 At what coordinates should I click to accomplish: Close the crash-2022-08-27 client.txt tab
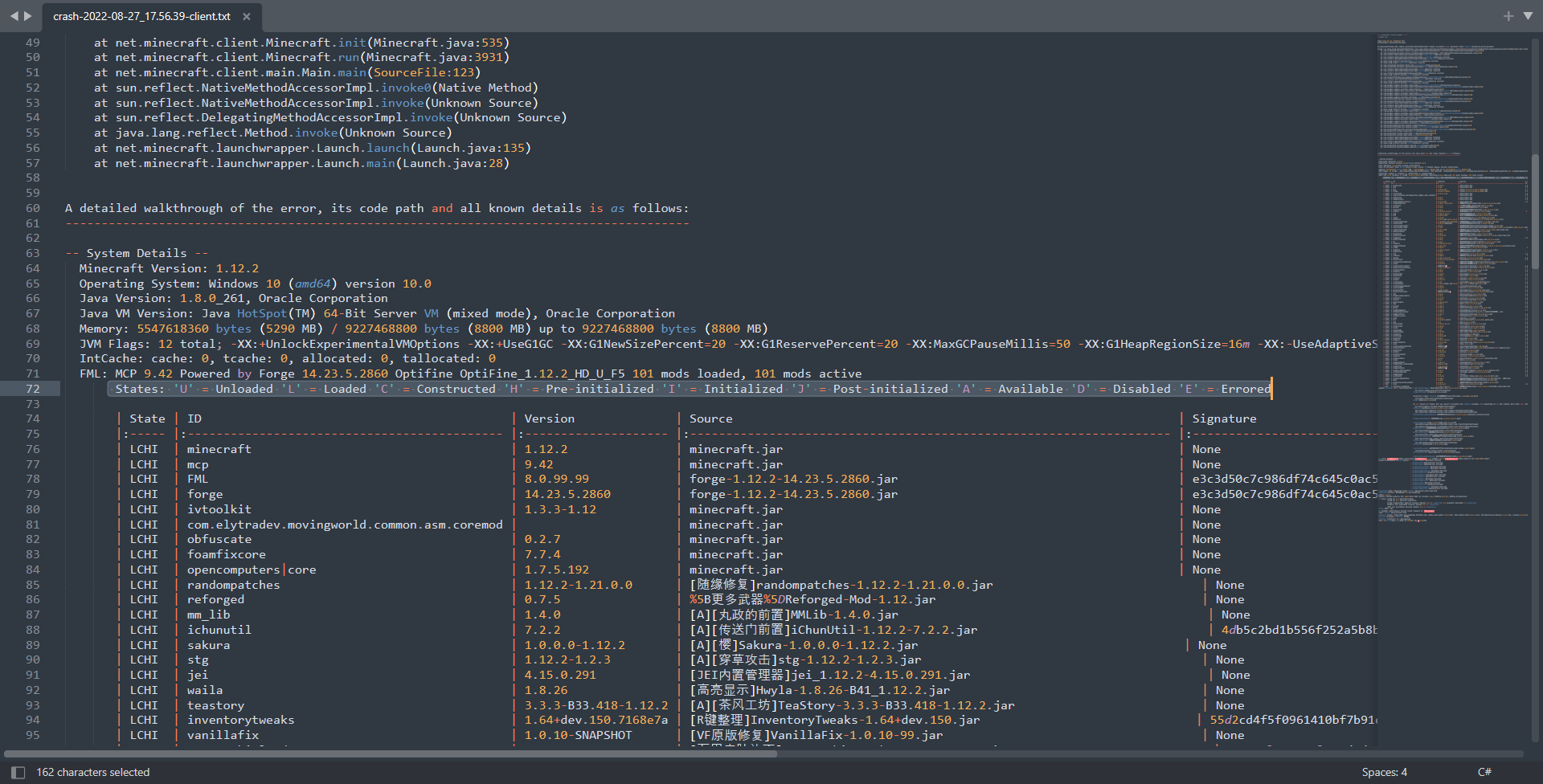click(x=247, y=17)
